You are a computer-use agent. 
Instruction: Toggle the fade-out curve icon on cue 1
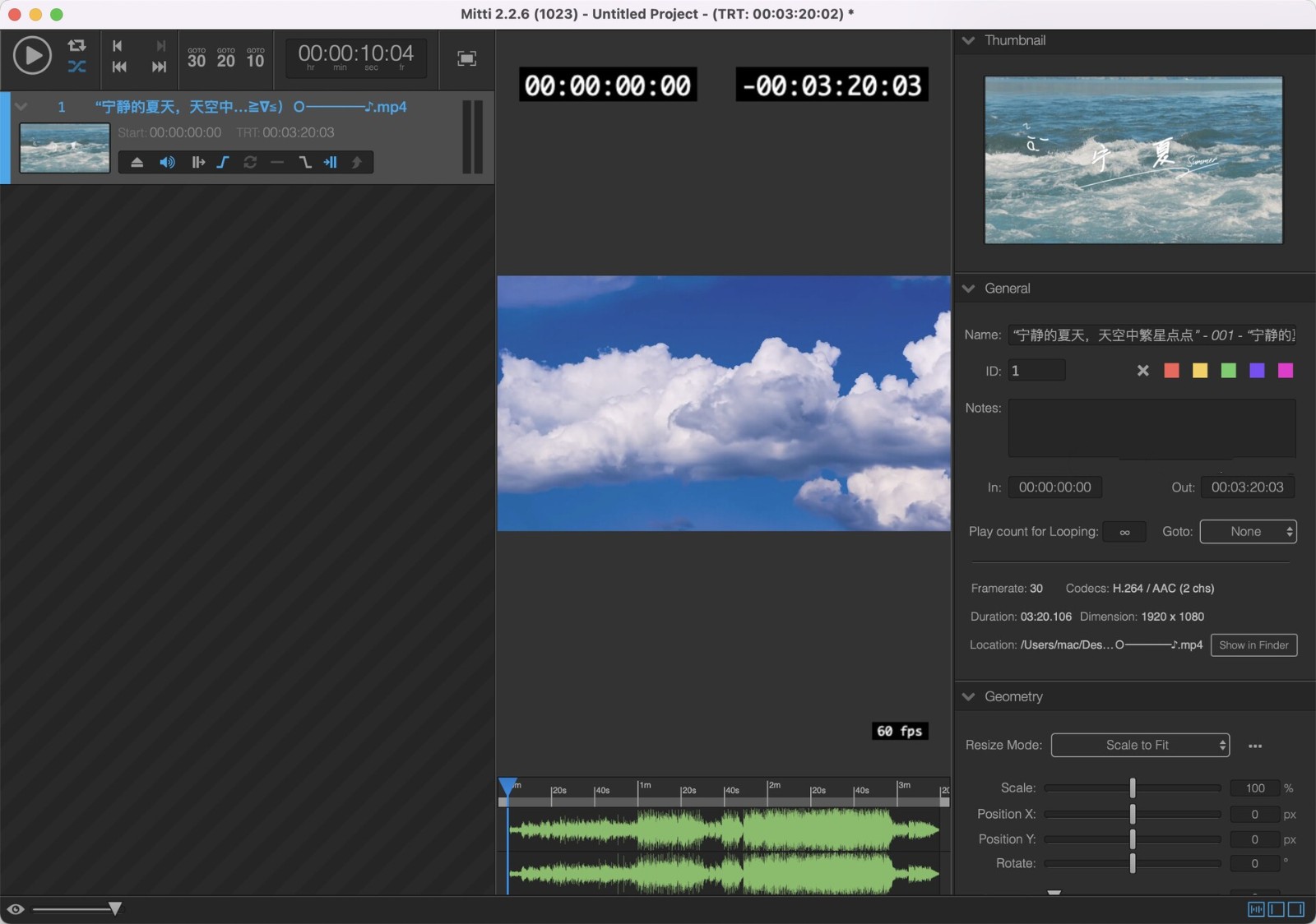click(x=305, y=163)
